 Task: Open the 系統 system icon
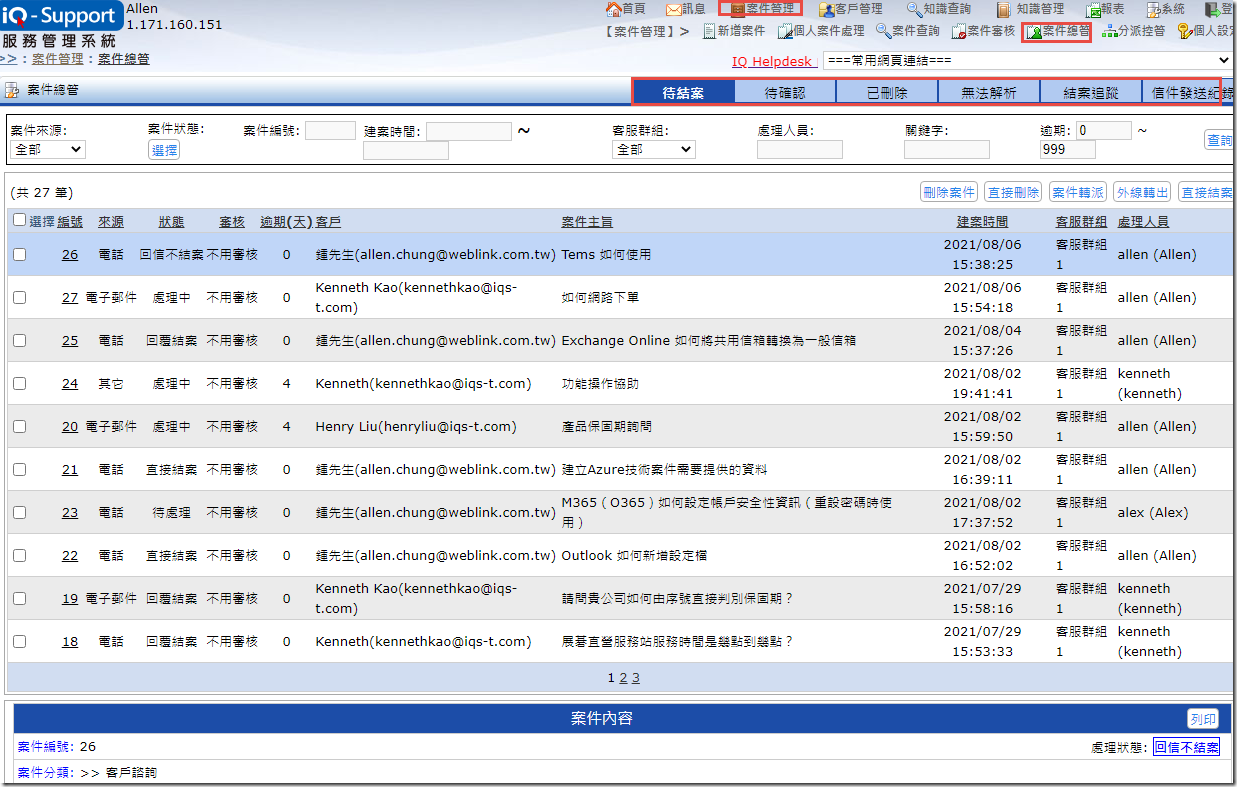pos(1153,9)
